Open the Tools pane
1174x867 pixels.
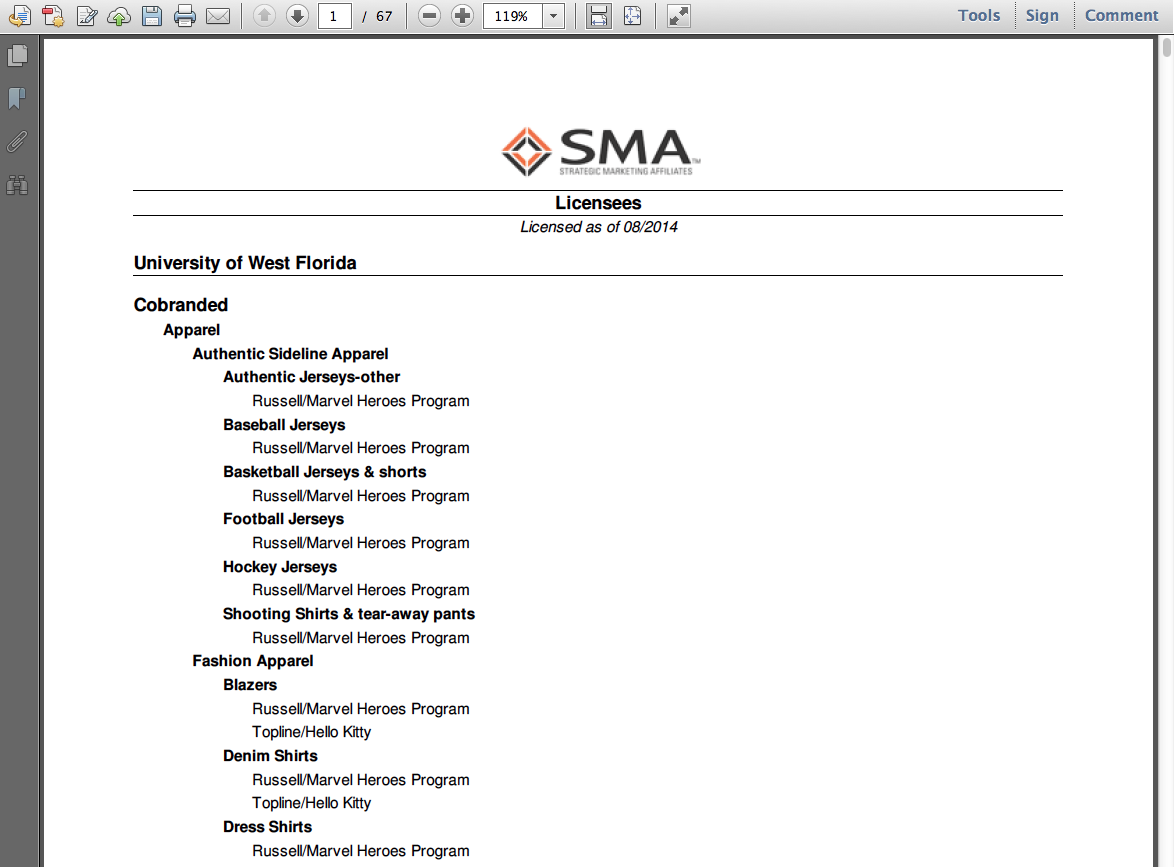click(x=979, y=16)
